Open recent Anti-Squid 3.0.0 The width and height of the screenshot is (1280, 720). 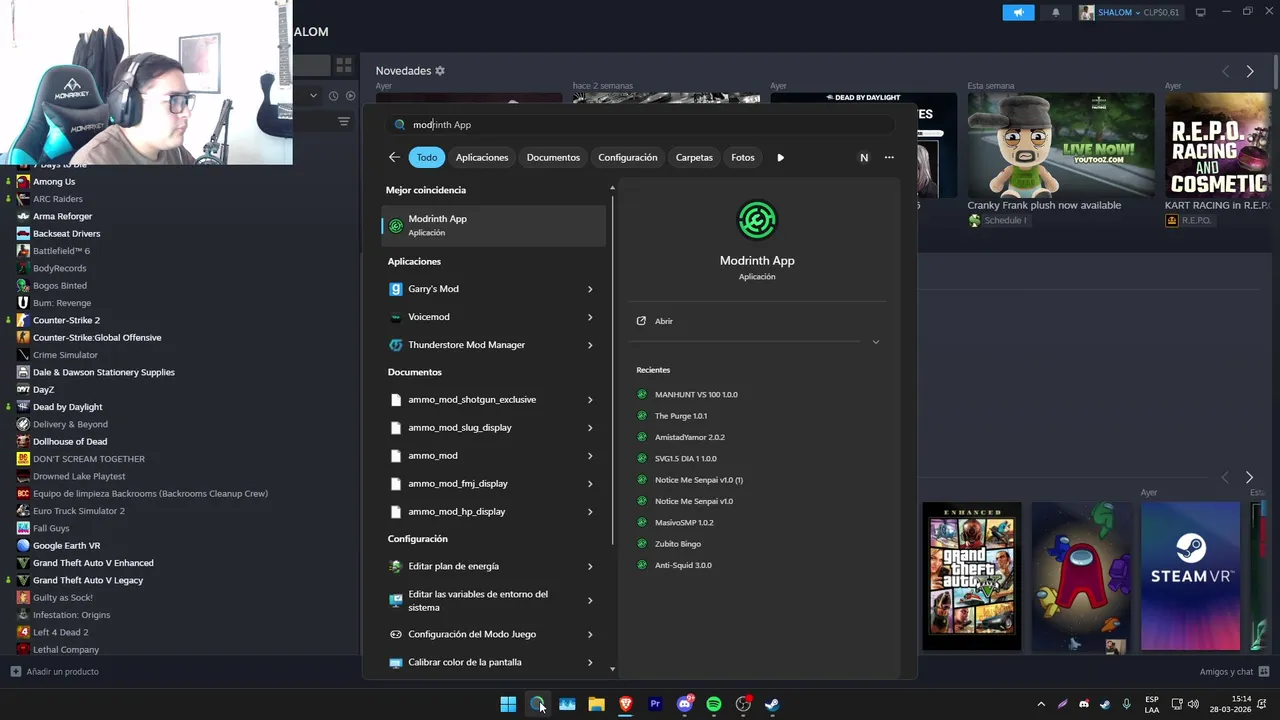pos(683,565)
